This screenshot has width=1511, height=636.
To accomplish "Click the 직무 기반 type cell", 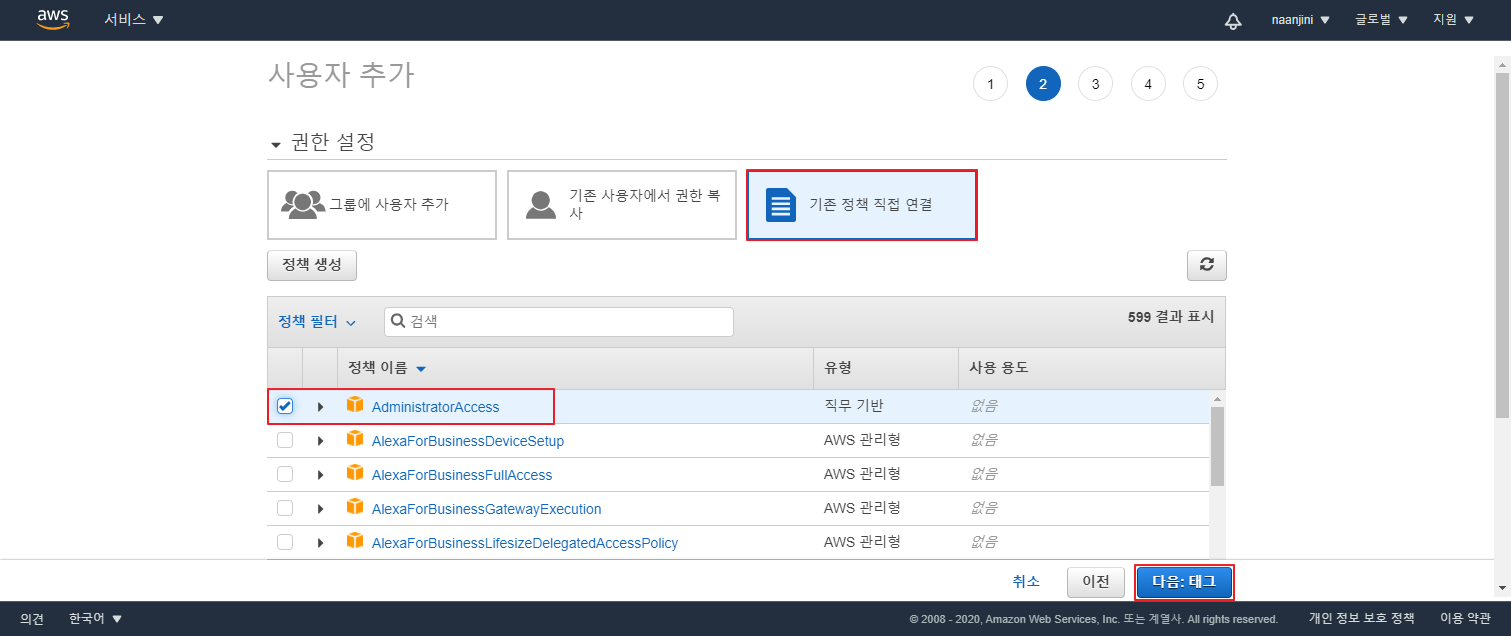I will [853, 406].
